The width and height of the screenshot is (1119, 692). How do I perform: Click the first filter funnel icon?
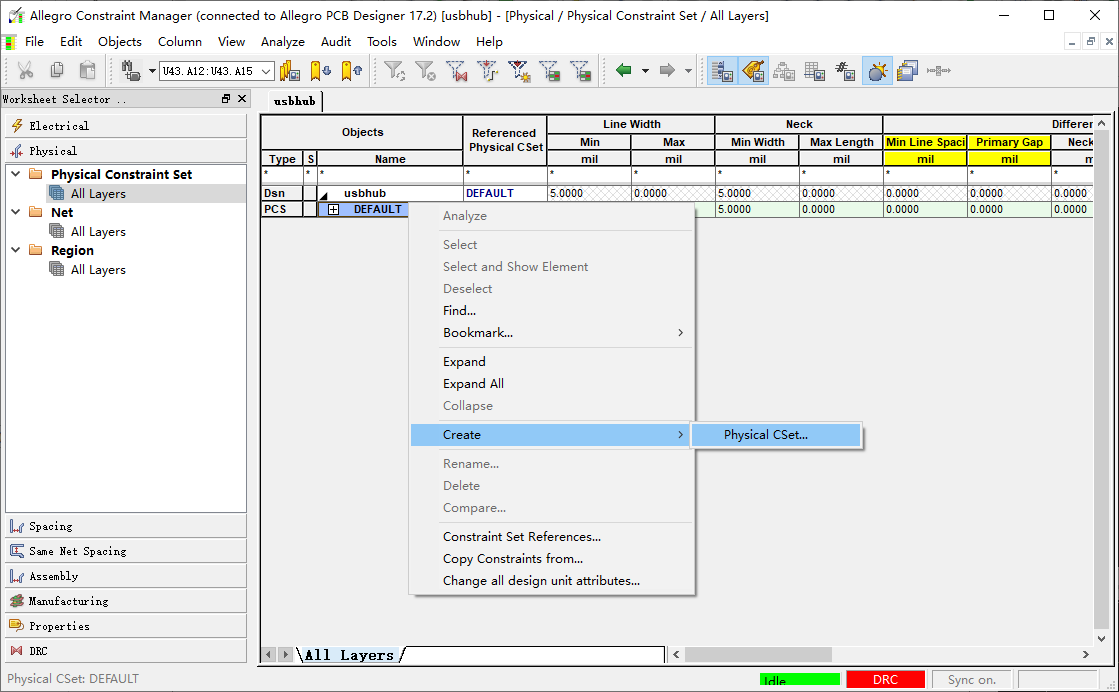pyautogui.click(x=394, y=71)
